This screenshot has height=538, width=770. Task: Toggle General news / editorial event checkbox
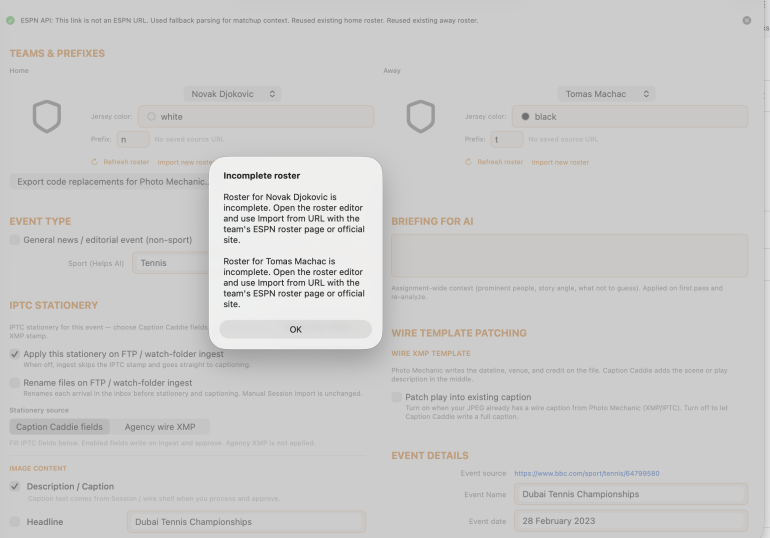15,240
